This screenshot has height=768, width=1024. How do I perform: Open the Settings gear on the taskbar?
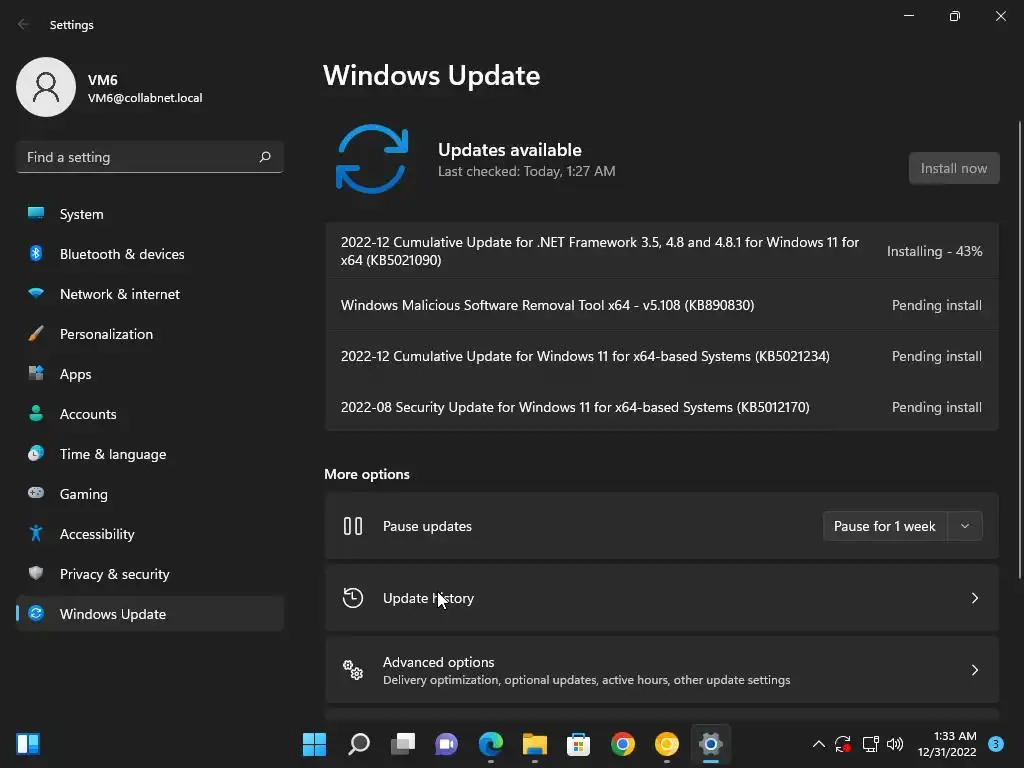pos(711,744)
